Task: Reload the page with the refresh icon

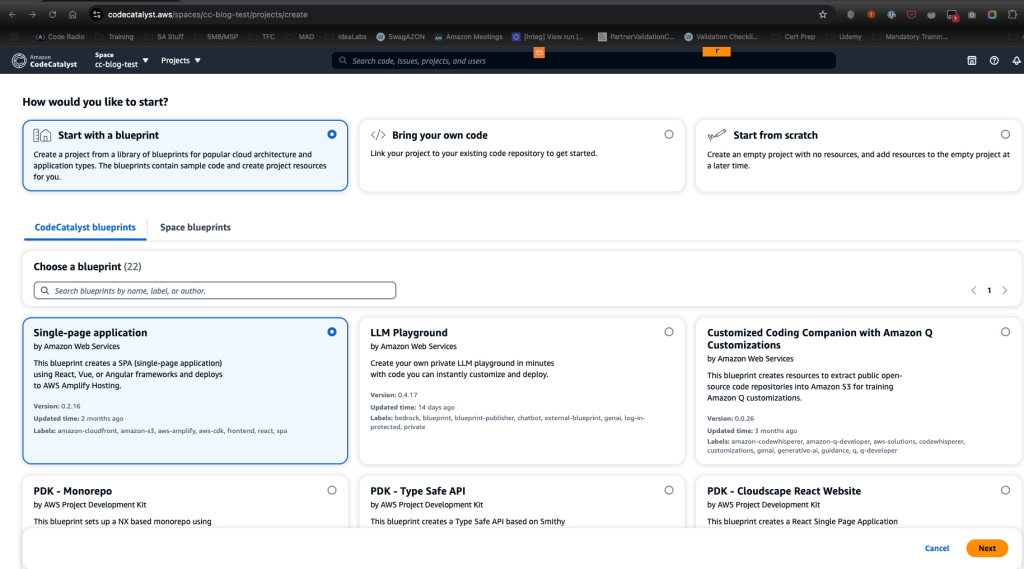Action: [x=52, y=14]
